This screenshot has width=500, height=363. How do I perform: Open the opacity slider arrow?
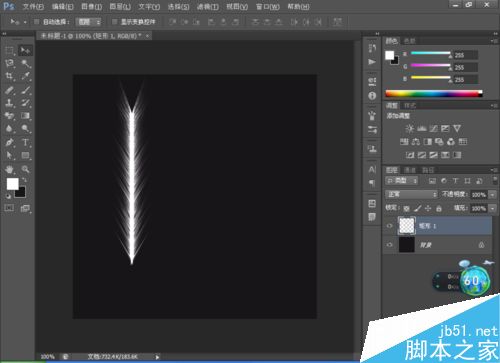493,195
